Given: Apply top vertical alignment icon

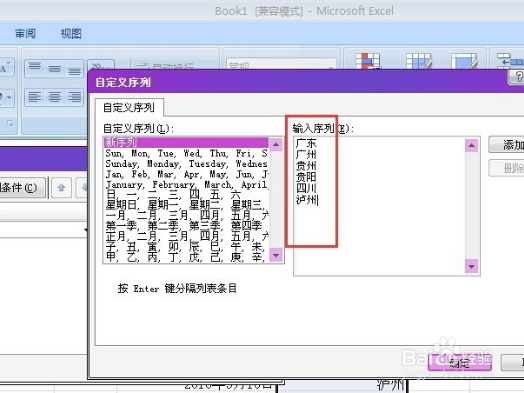Looking at the screenshot, I should coord(35,69).
